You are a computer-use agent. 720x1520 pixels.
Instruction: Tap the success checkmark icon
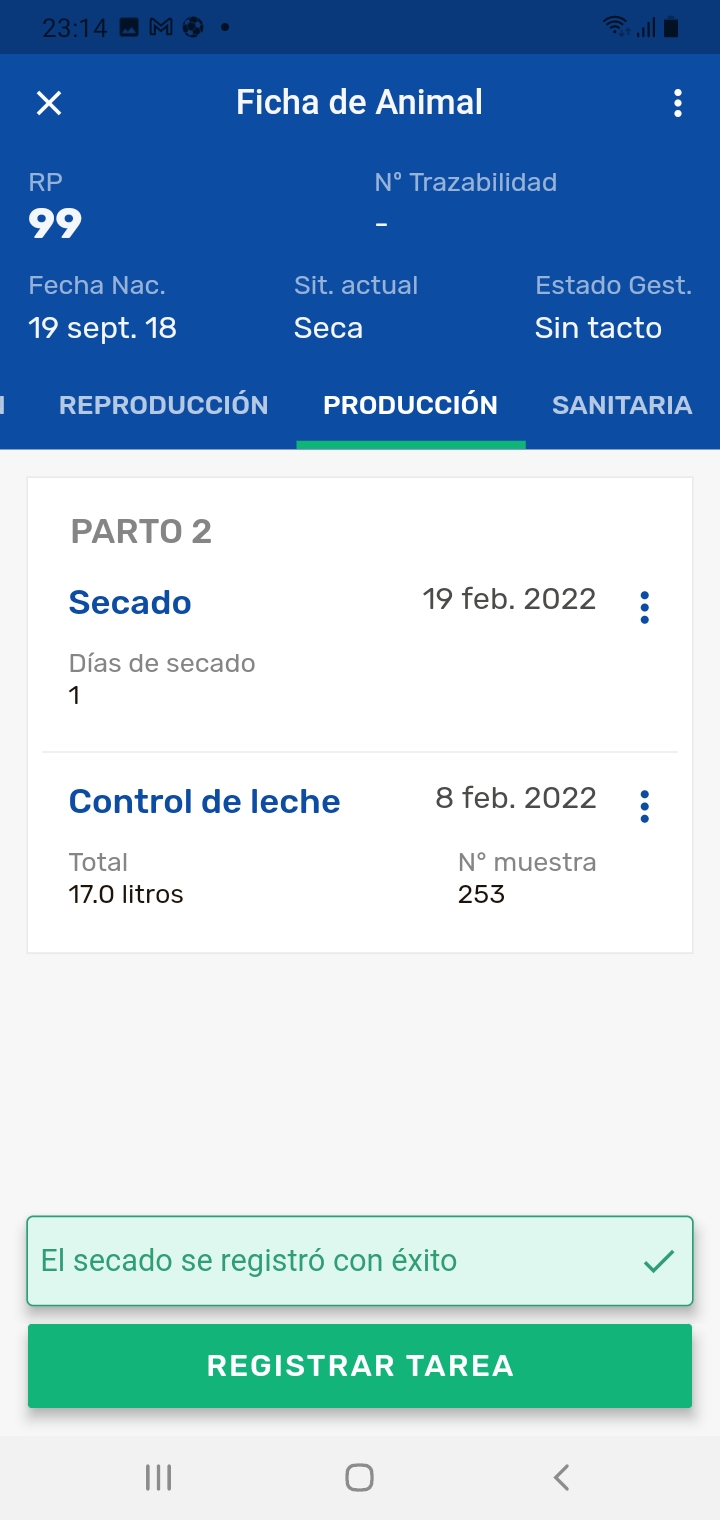tap(658, 1261)
